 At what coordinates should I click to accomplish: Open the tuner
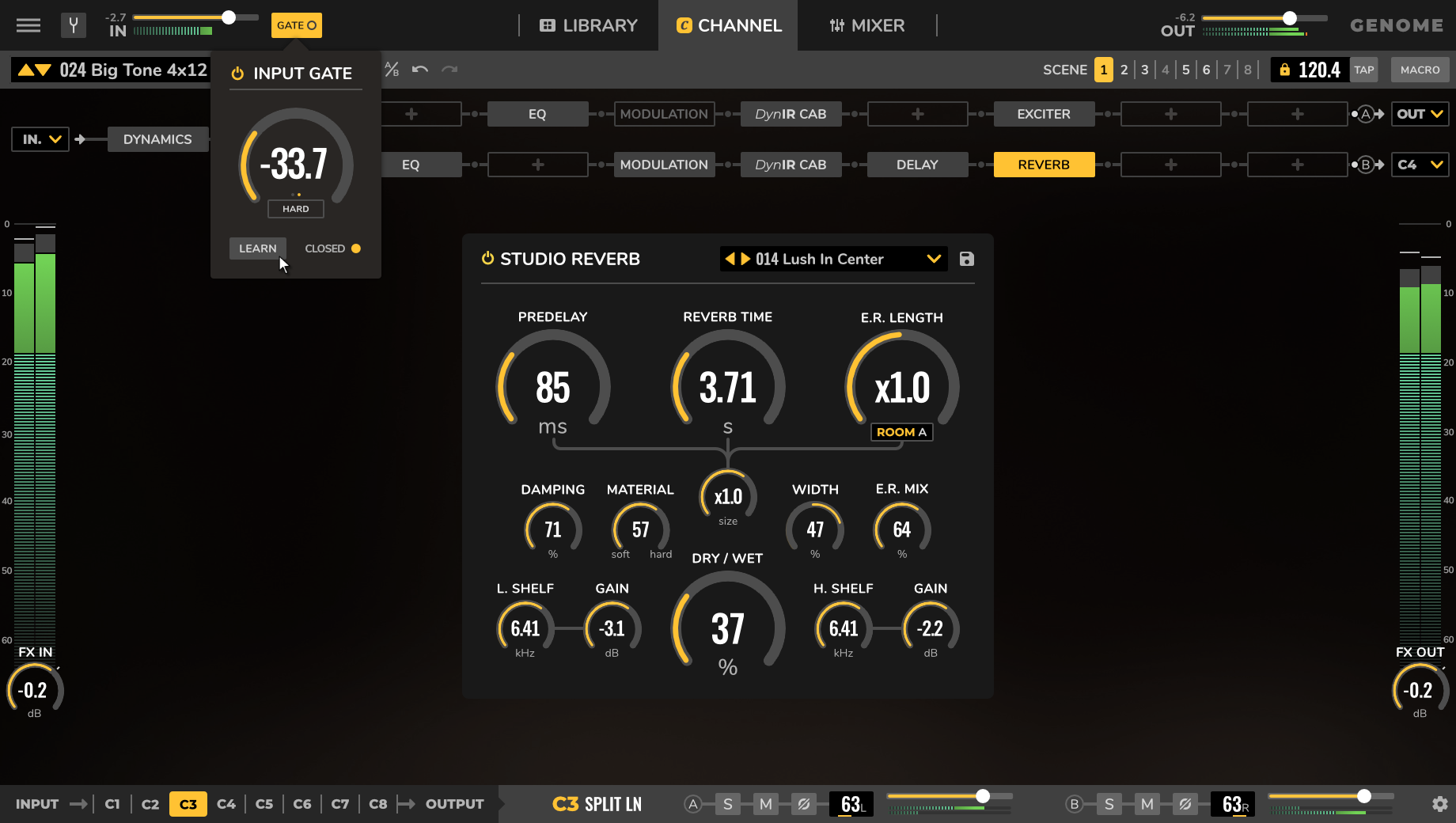pos(73,25)
